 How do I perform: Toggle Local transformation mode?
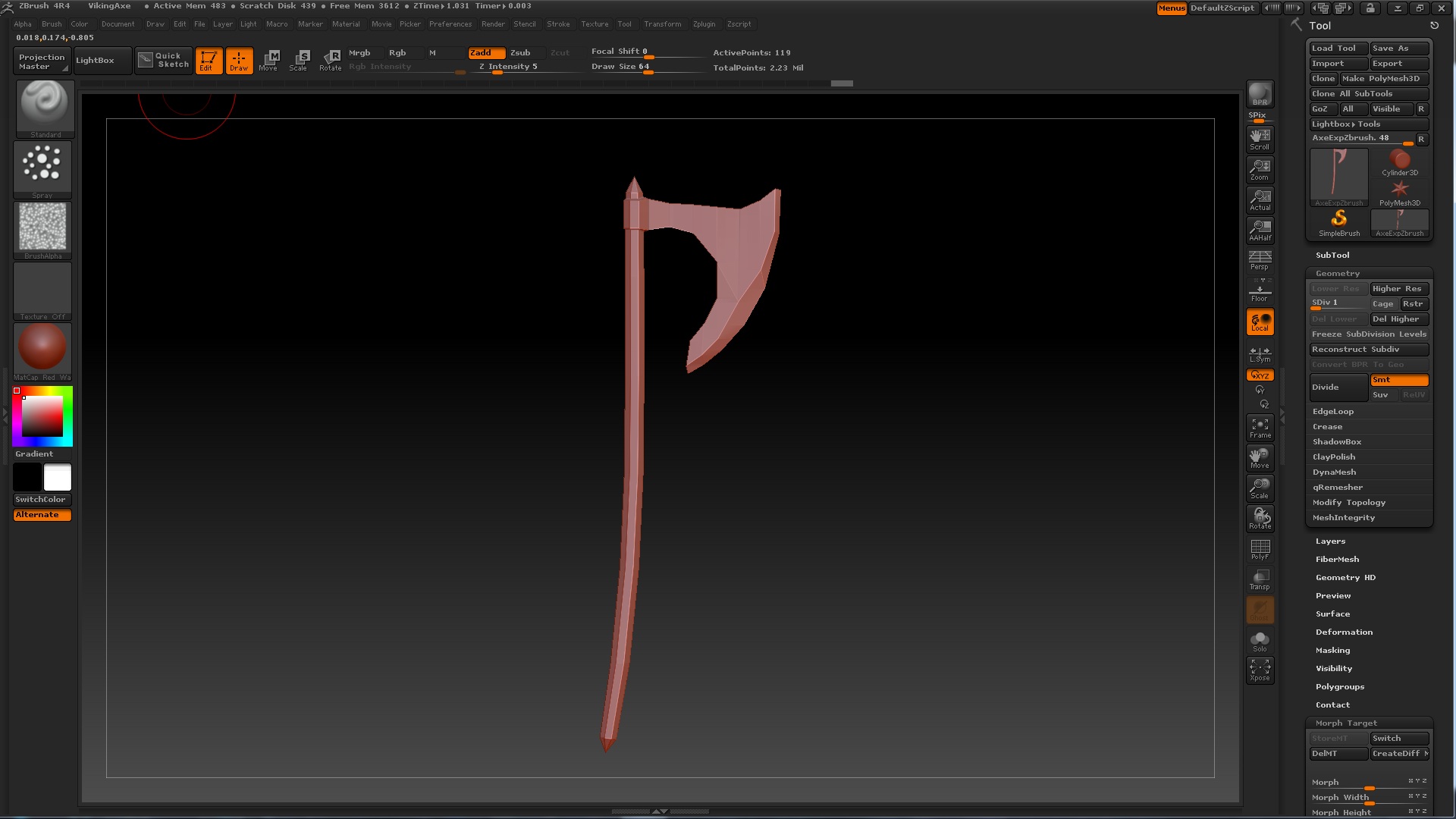click(1260, 322)
